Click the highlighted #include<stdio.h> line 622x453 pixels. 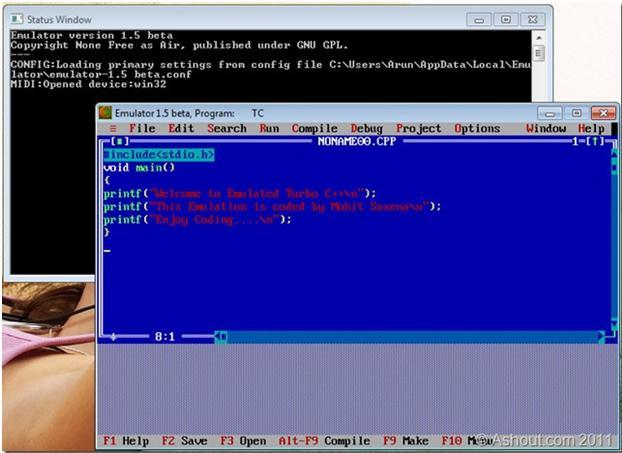[159, 155]
